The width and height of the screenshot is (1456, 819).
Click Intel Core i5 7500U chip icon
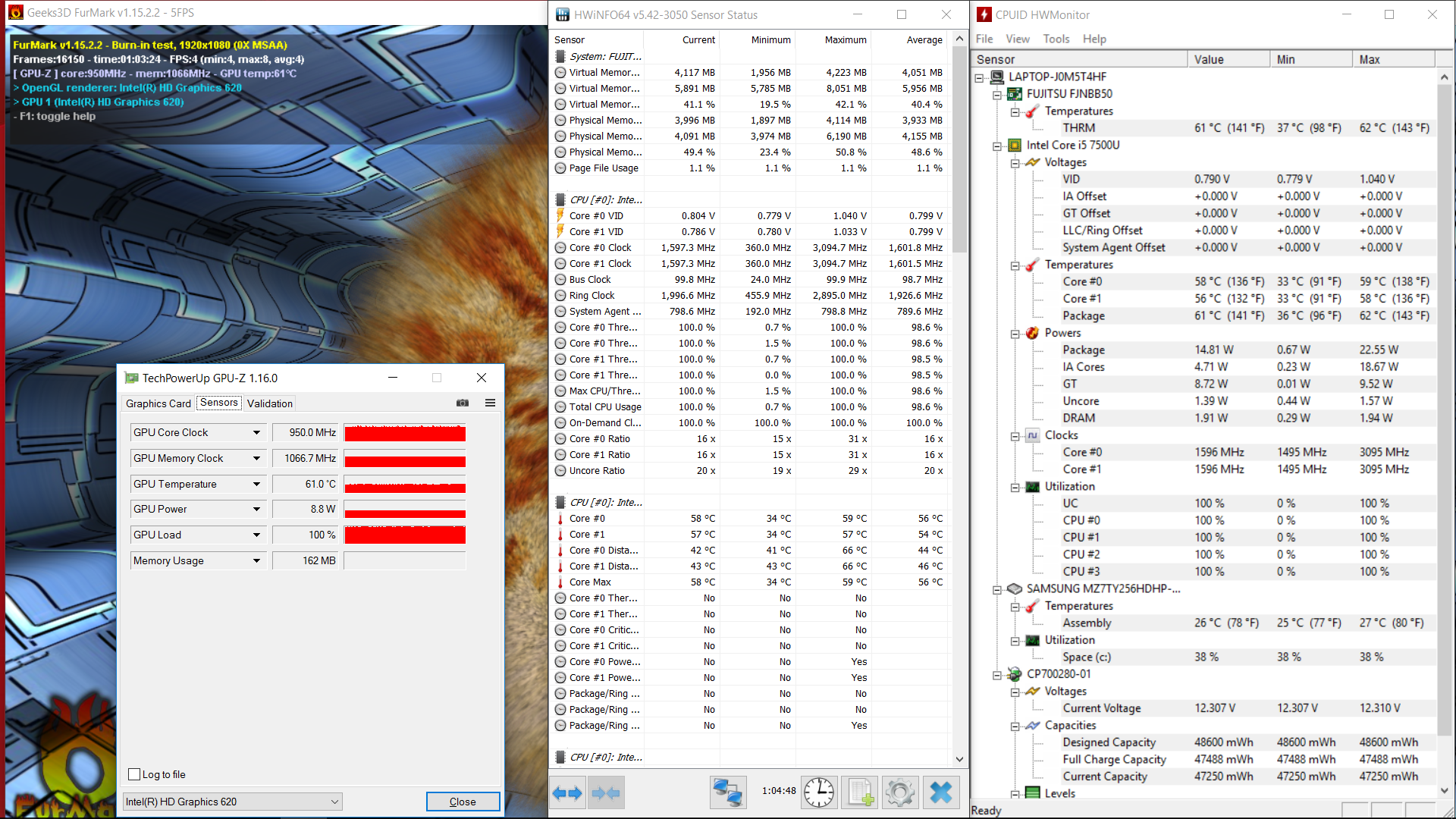[x=1015, y=145]
